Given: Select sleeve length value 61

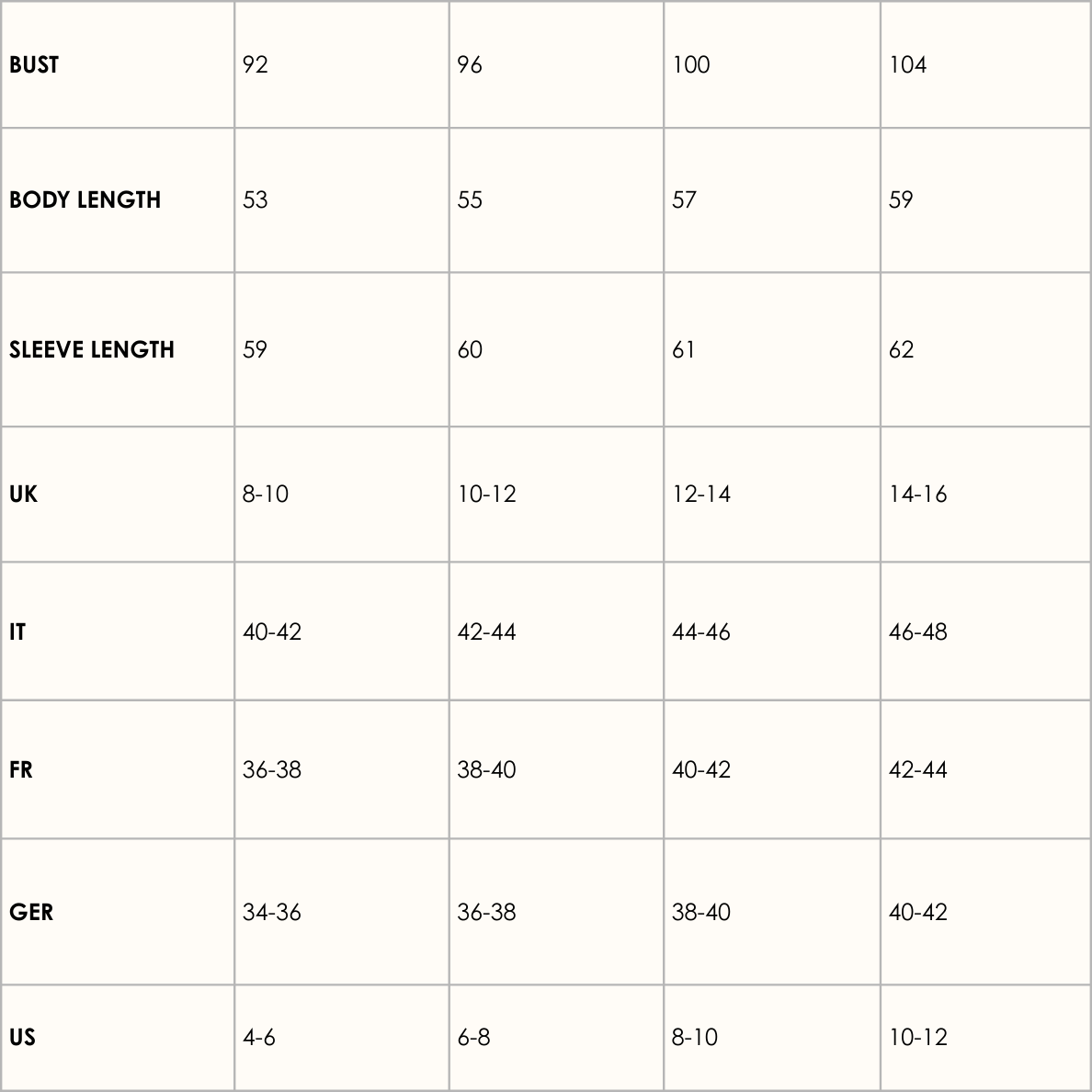Looking at the screenshot, I should coord(684,349).
